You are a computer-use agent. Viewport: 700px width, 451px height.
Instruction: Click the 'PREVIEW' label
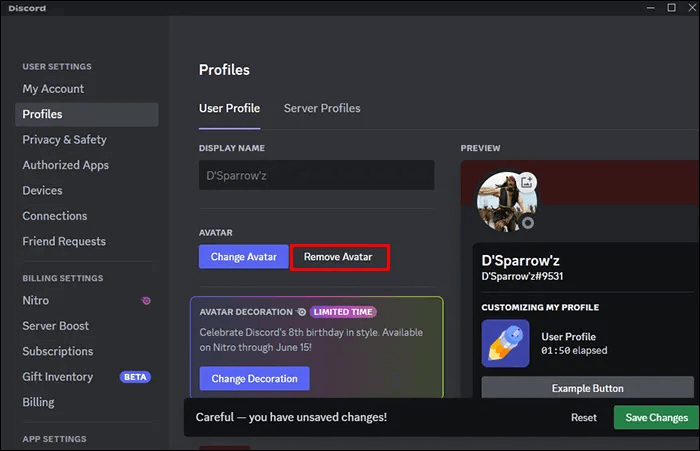pos(480,148)
